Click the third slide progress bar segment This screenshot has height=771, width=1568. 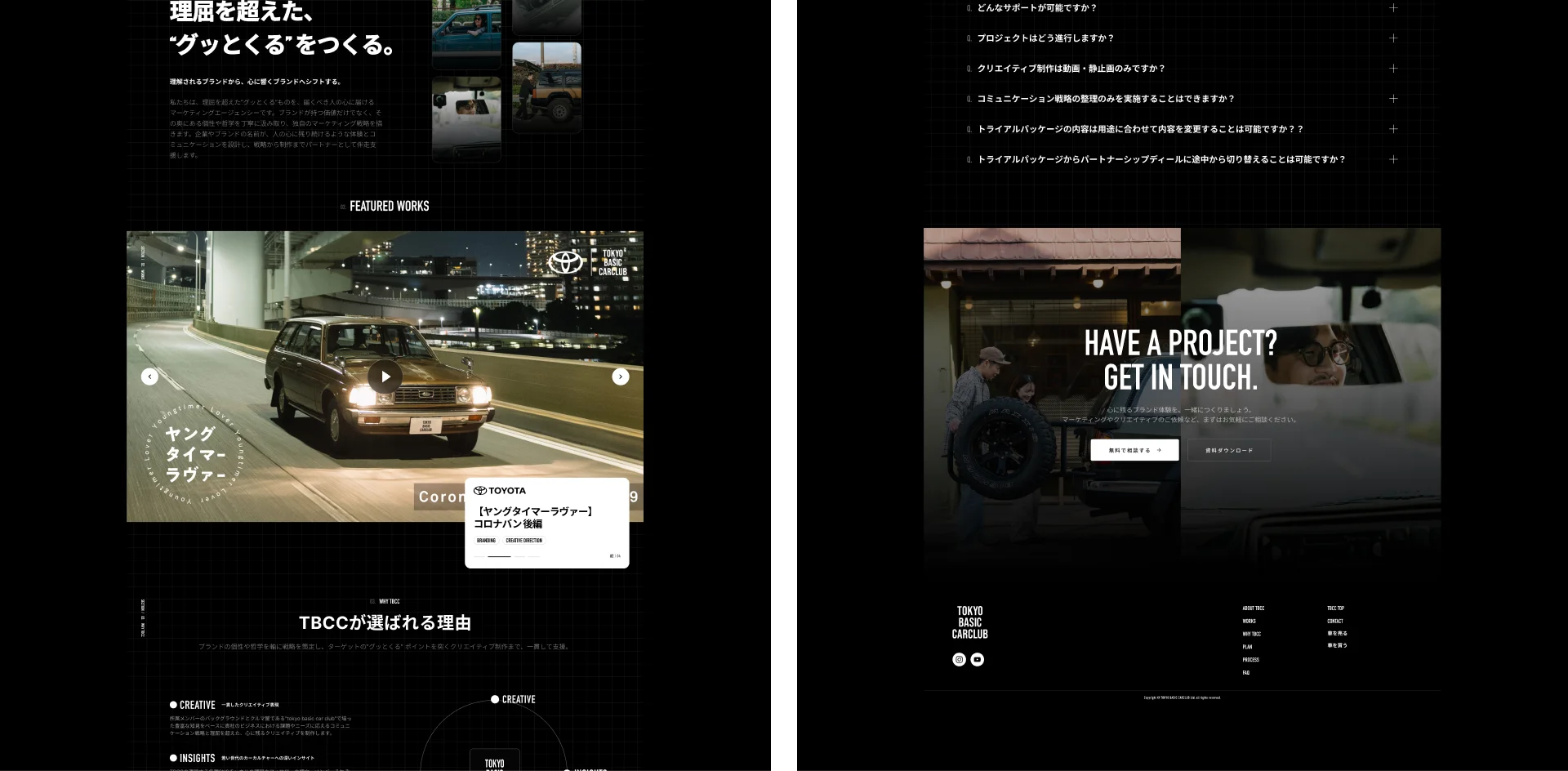pyautogui.click(x=519, y=556)
